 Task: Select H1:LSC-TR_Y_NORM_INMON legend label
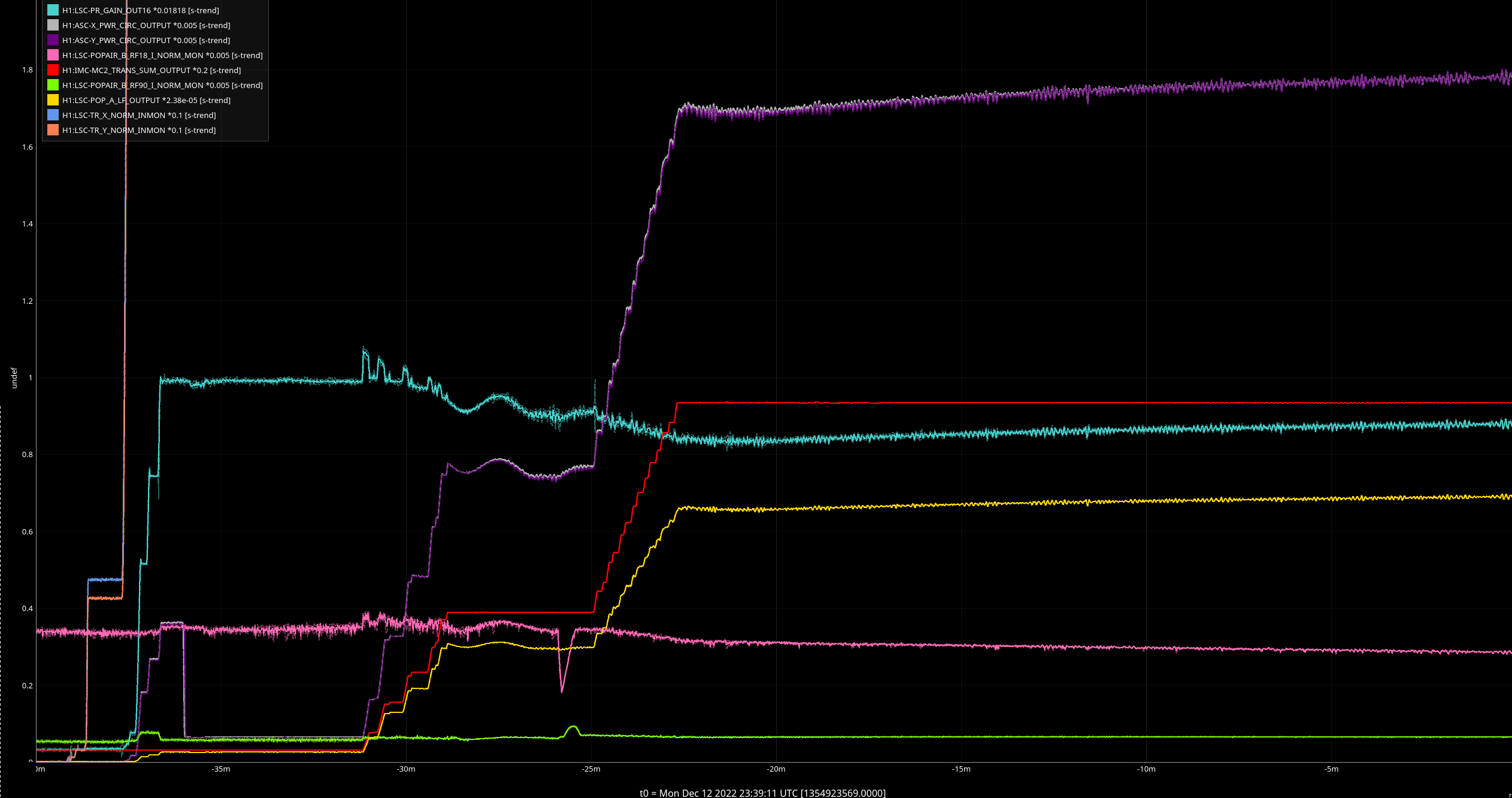(139, 130)
